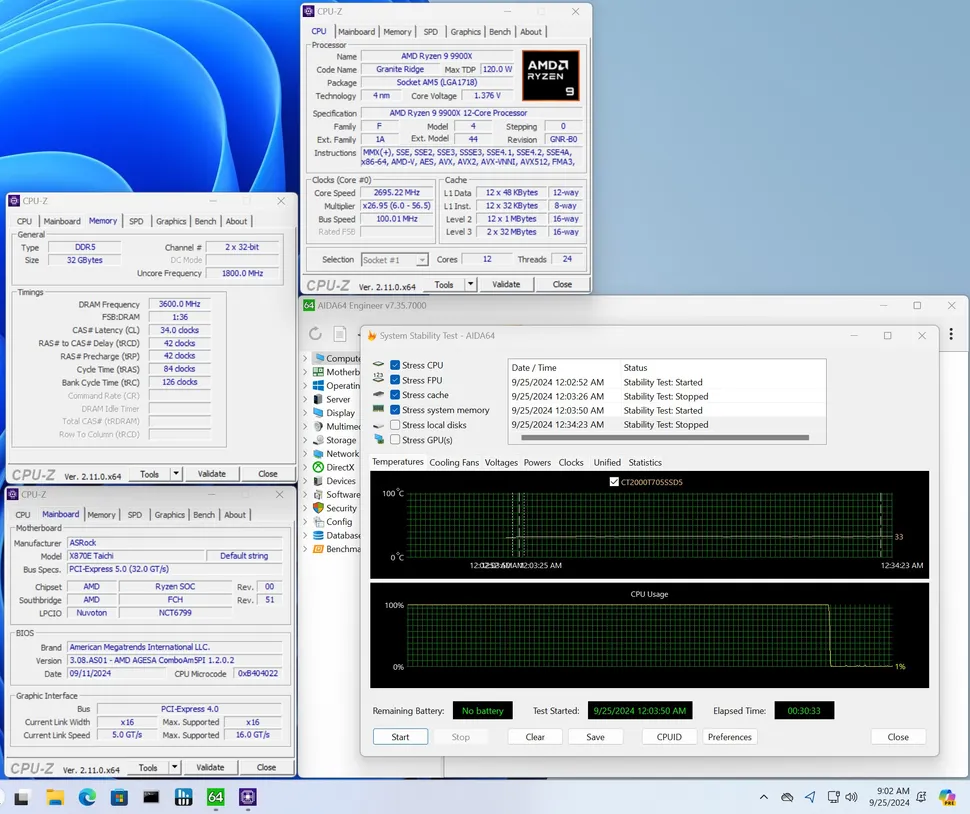Launch Microsoft Edge from the taskbar
970x814 pixels.
click(x=87, y=797)
